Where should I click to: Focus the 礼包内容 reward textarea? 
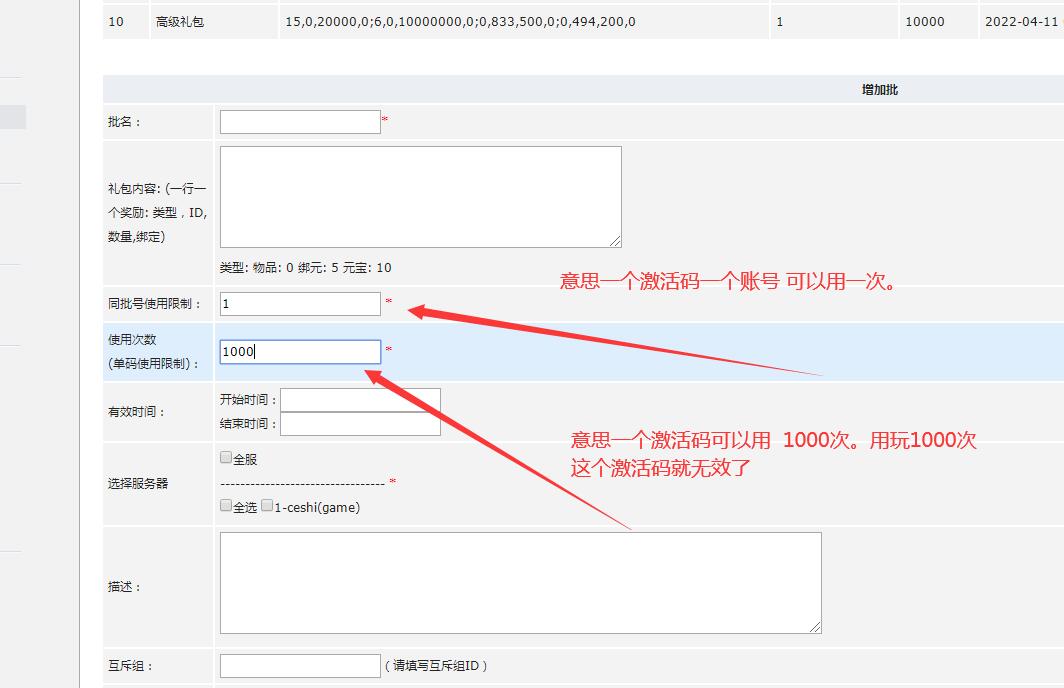[x=420, y=196]
